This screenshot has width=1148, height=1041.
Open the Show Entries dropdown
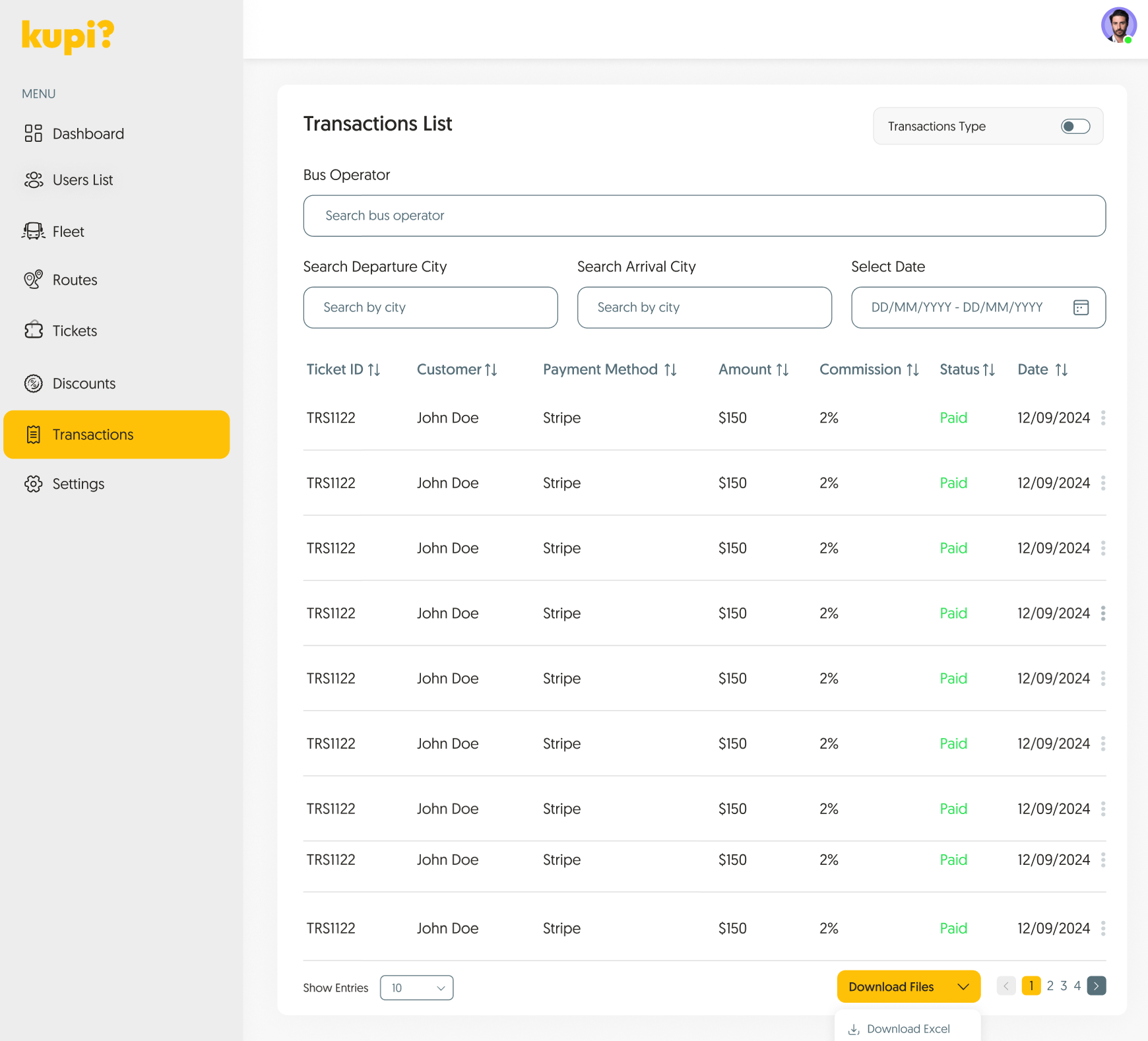tap(416, 988)
